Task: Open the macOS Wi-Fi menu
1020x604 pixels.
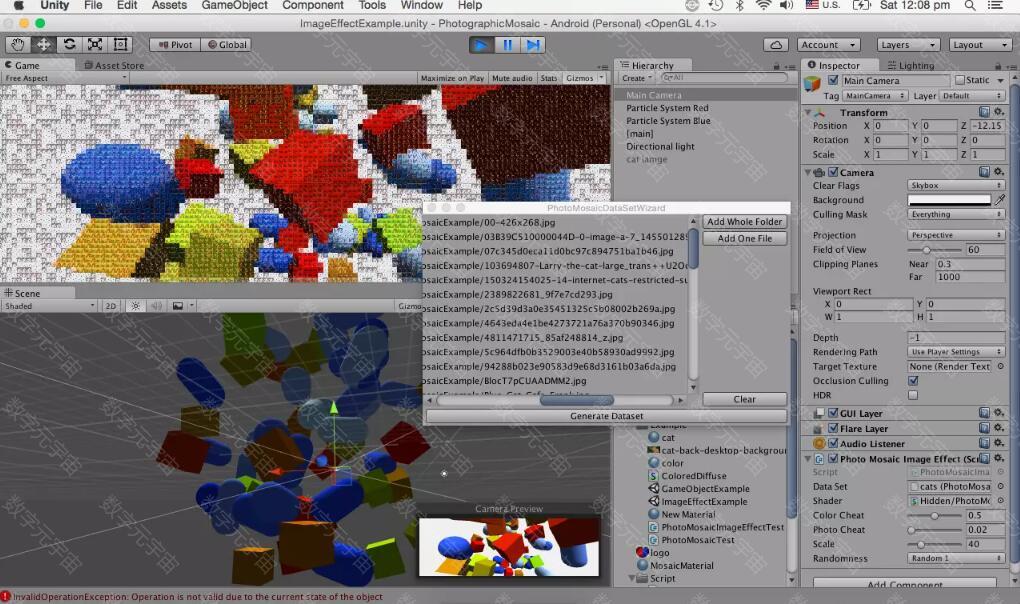Action: click(763, 6)
